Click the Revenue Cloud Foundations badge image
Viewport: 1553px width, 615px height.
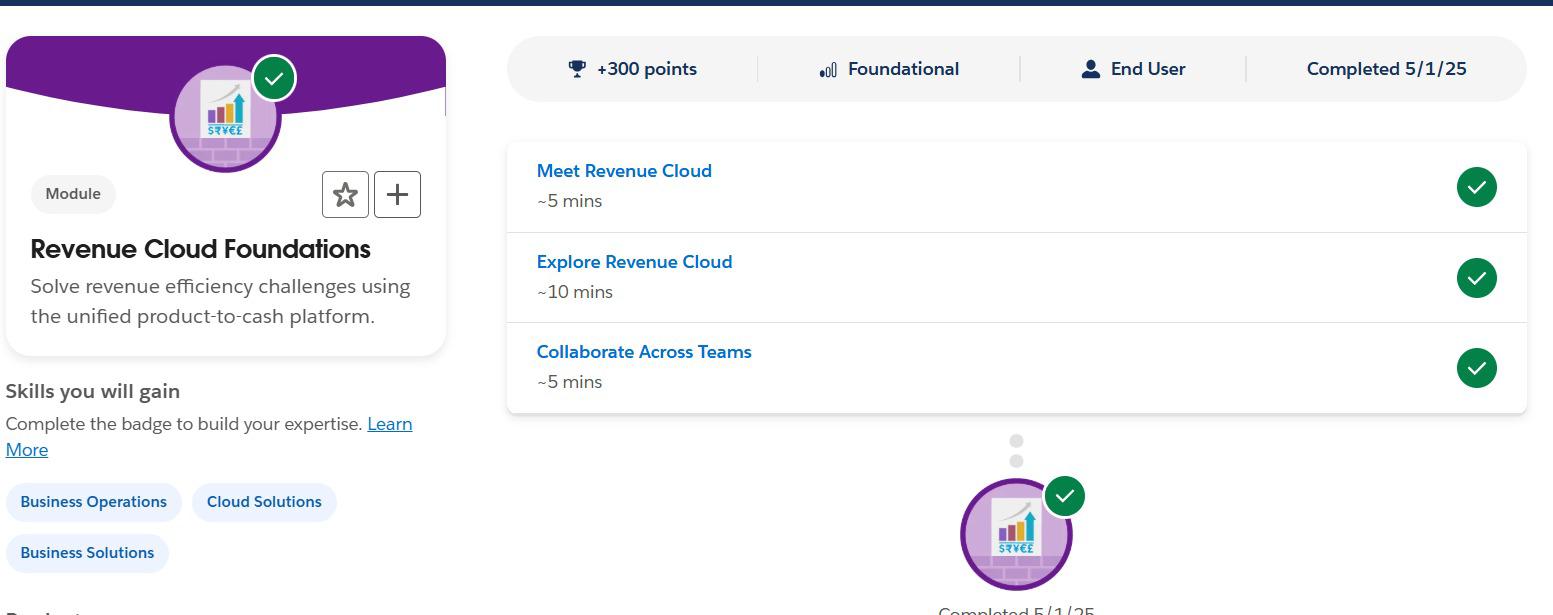[x=226, y=118]
